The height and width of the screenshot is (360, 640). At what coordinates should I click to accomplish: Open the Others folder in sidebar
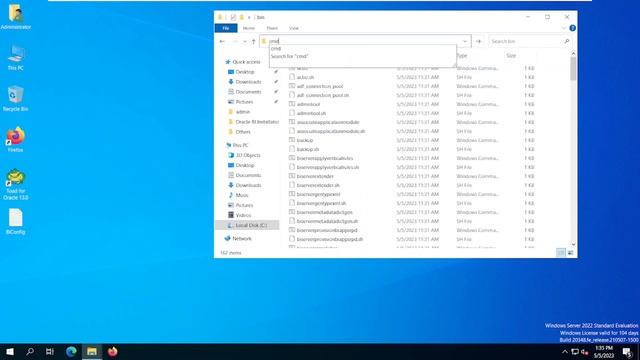pyautogui.click(x=243, y=132)
